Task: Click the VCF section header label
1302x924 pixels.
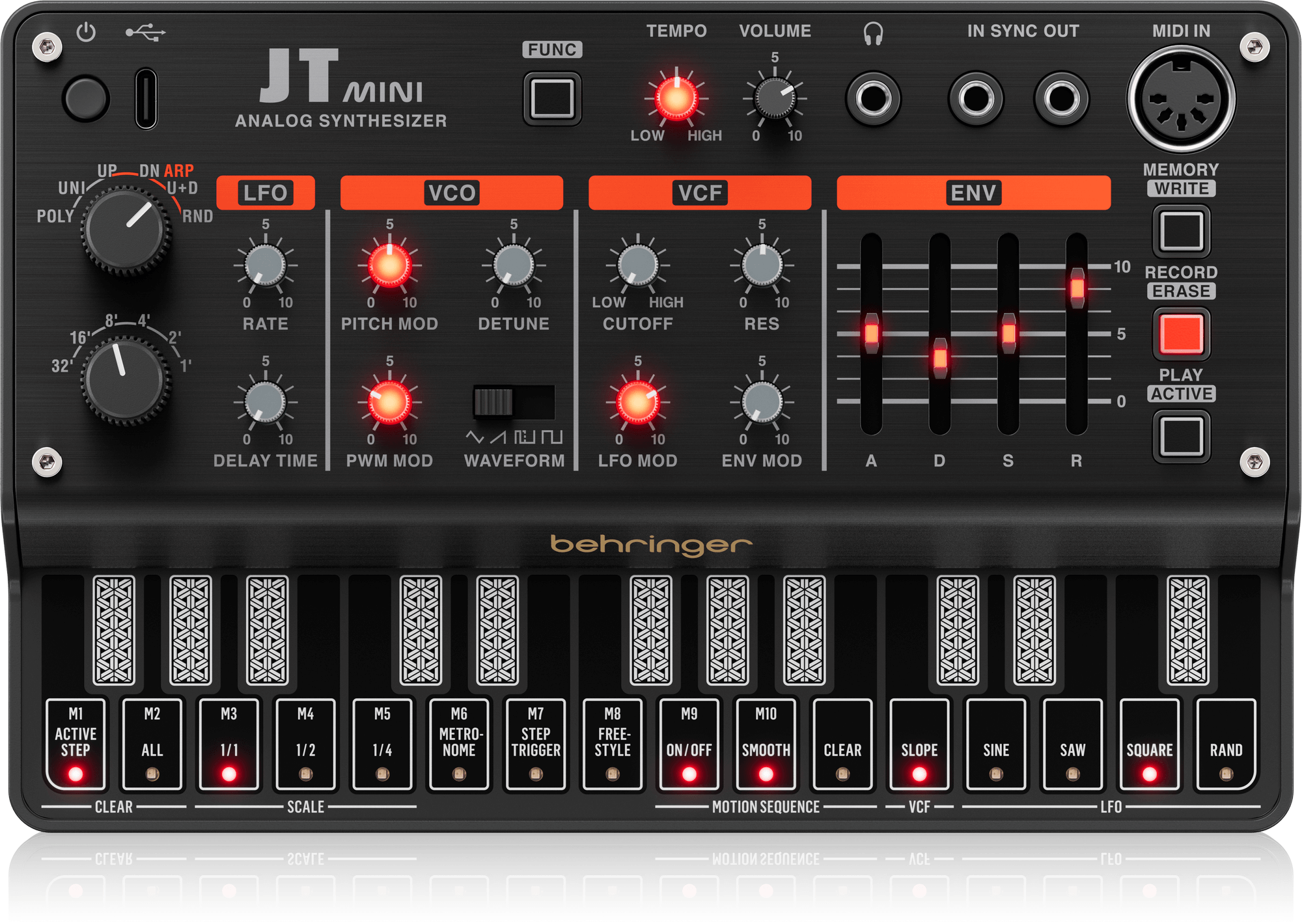Action: (700, 193)
